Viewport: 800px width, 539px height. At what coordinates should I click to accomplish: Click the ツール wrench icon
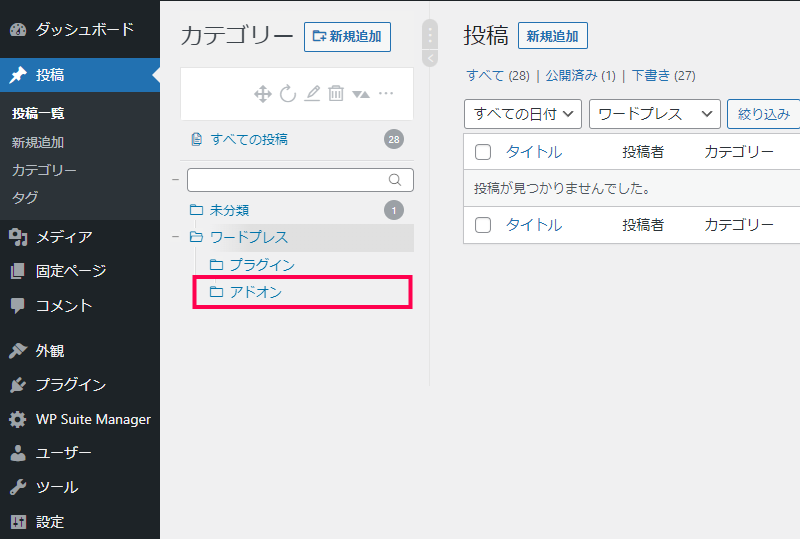(18, 487)
